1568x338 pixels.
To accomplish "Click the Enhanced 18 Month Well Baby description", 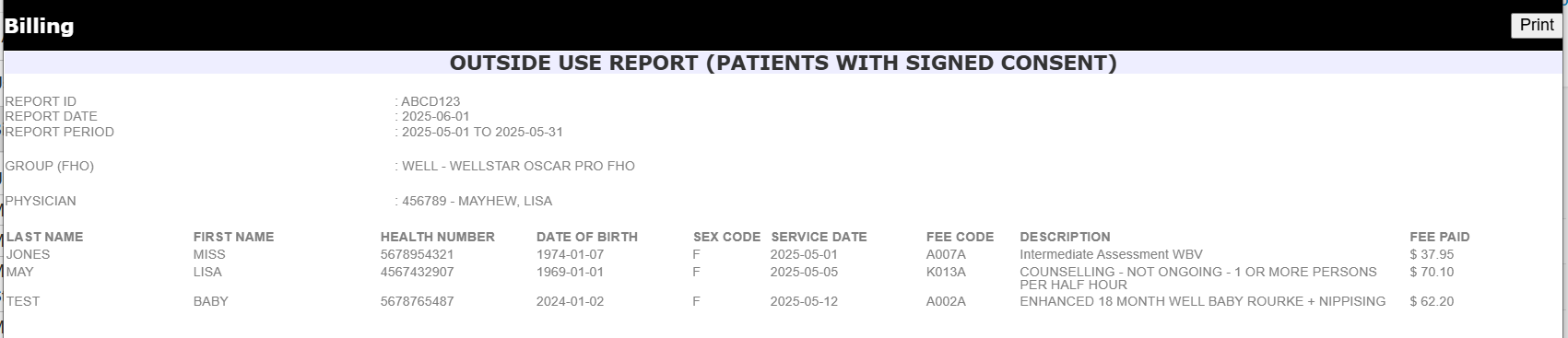I will tap(1203, 301).
